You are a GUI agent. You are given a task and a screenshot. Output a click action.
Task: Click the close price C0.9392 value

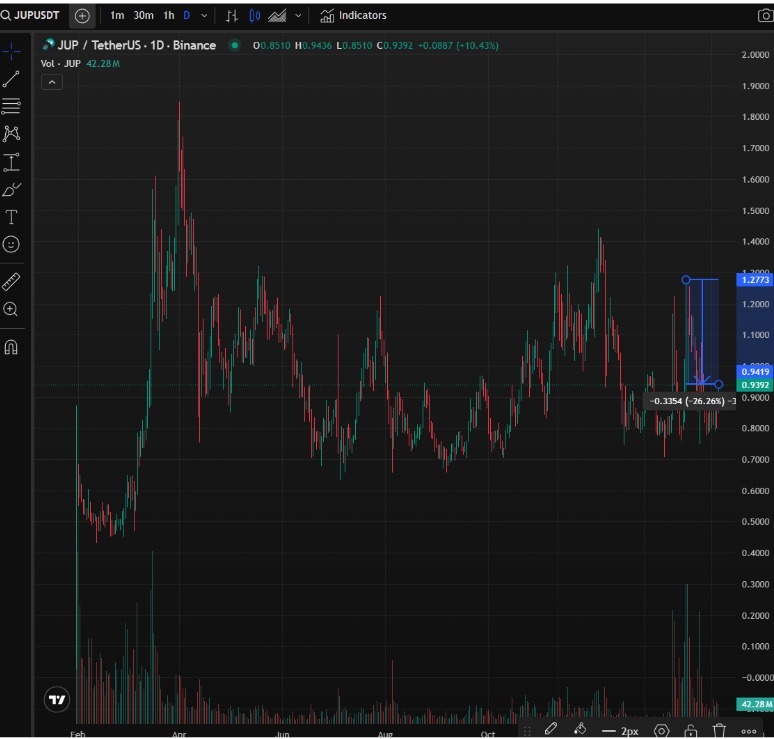(395, 45)
